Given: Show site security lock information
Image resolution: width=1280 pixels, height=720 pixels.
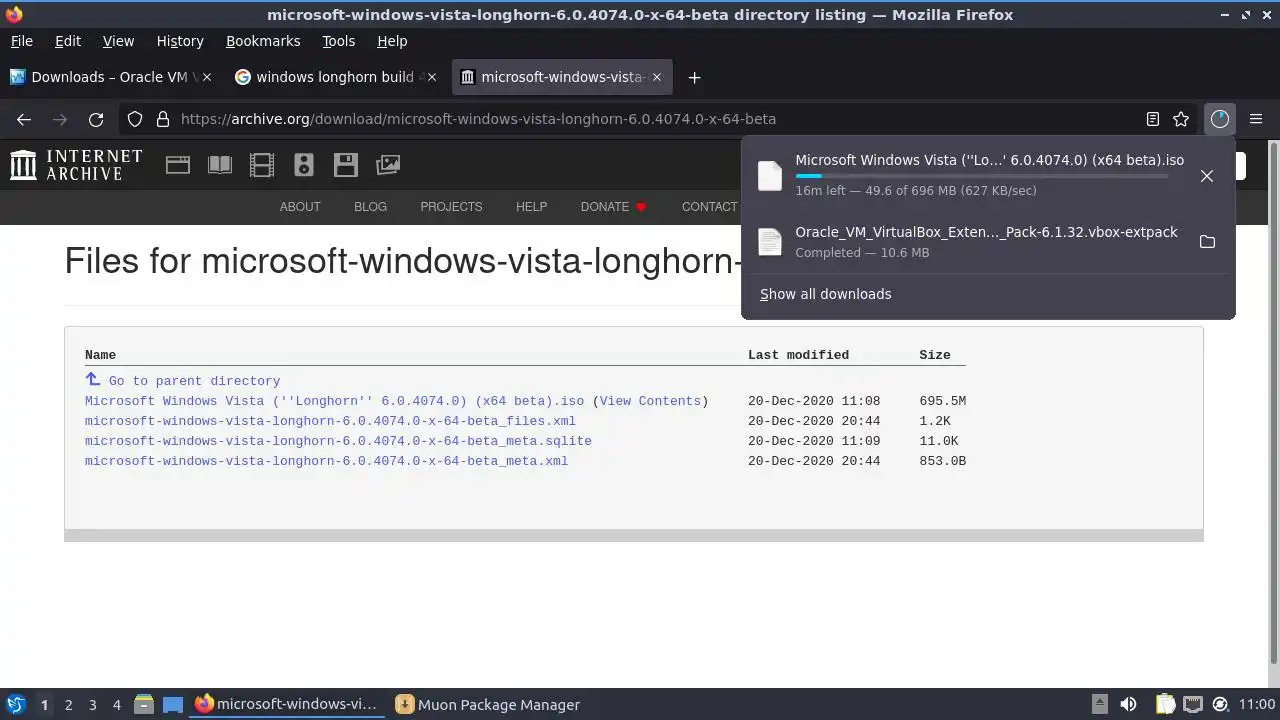Looking at the screenshot, I should coord(163,119).
